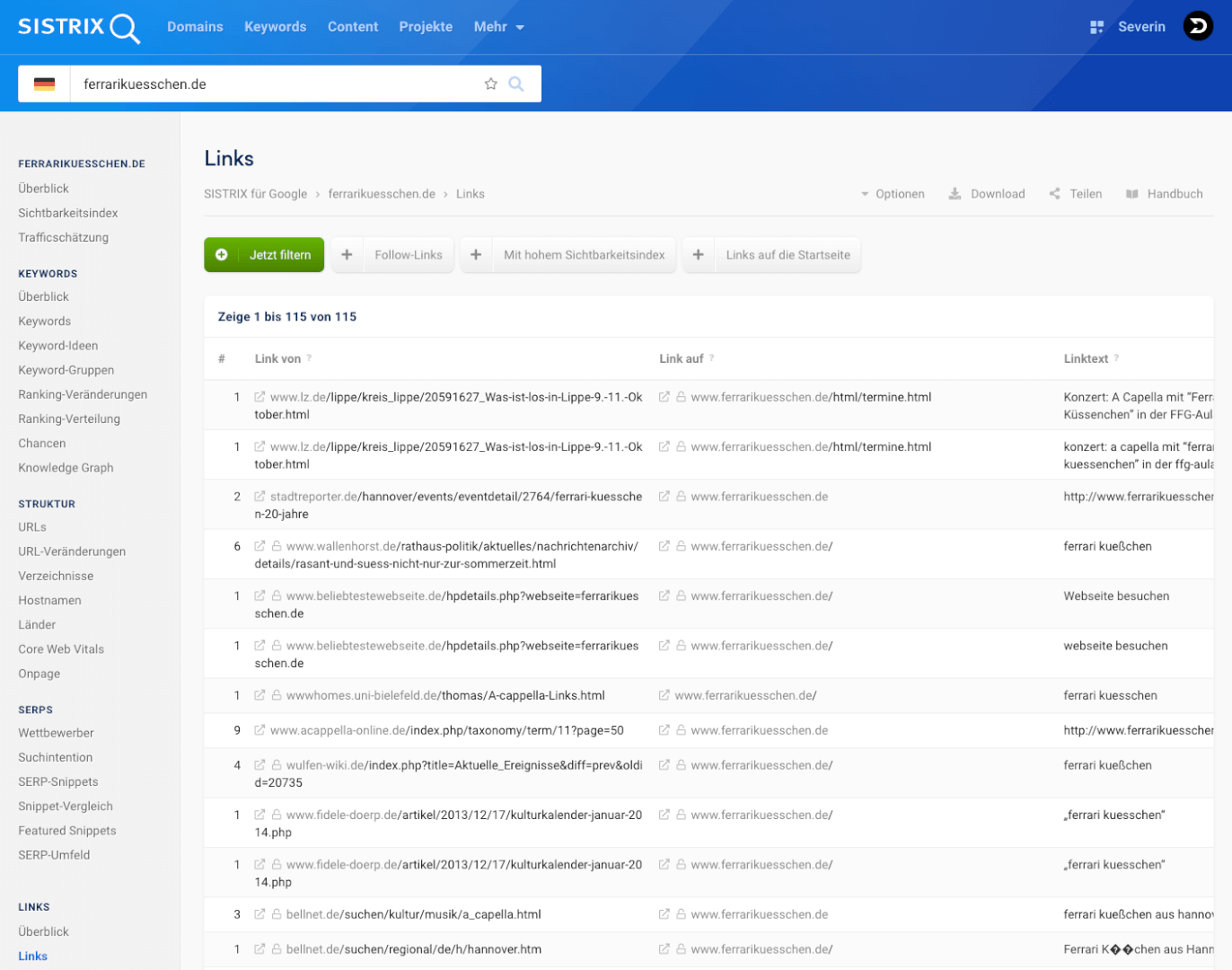Open target link icon in acappella-online row

(664, 730)
